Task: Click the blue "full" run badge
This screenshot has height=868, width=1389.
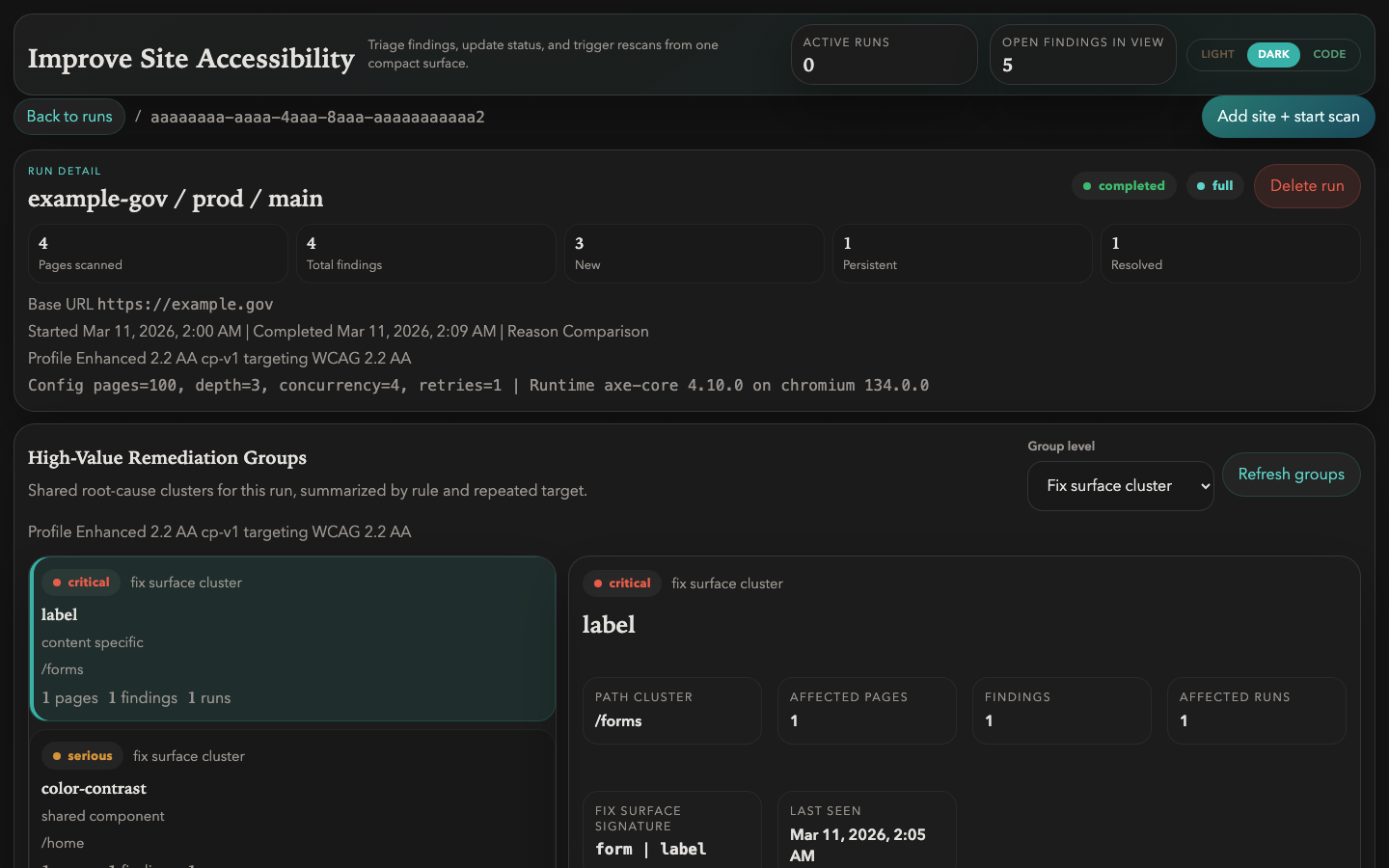Action: [x=1214, y=185]
